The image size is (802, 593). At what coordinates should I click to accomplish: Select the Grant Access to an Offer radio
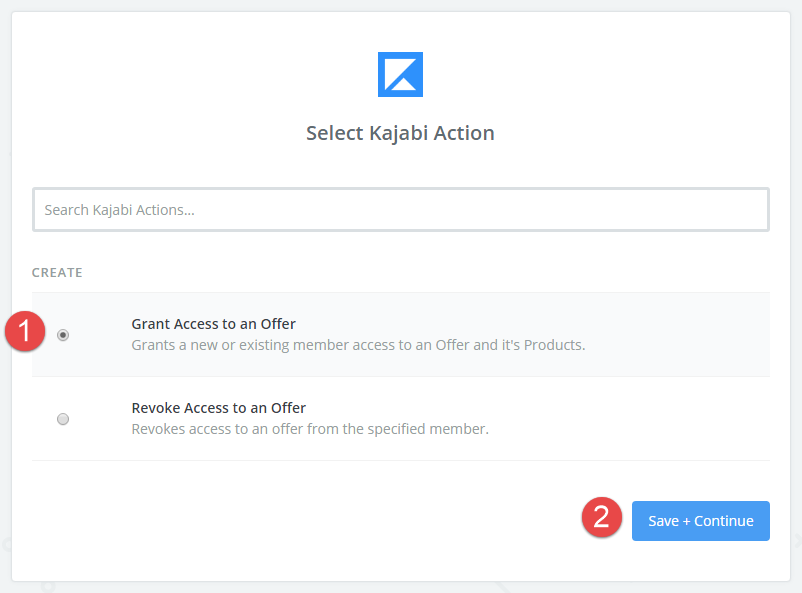(x=63, y=335)
